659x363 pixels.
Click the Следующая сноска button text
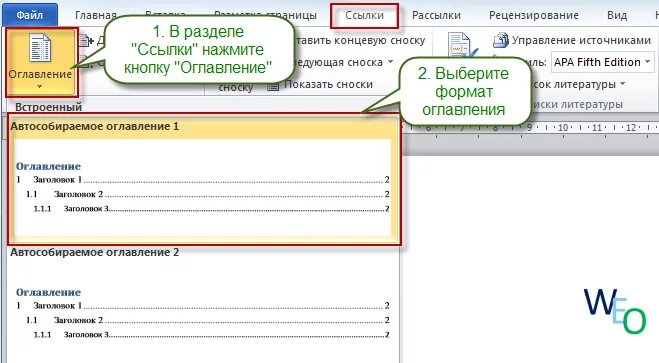click(x=339, y=62)
